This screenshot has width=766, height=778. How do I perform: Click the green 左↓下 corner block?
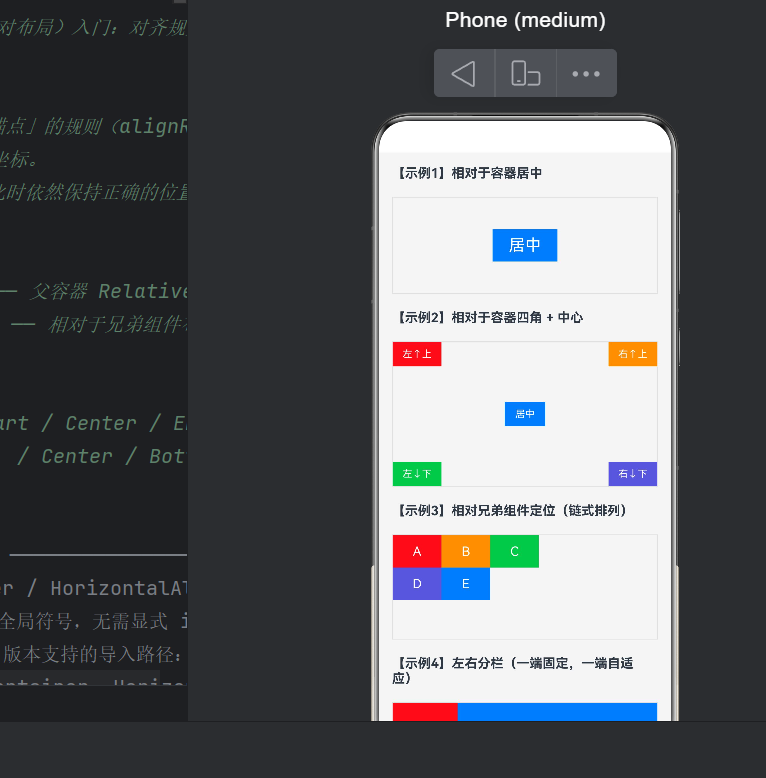point(417,474)
